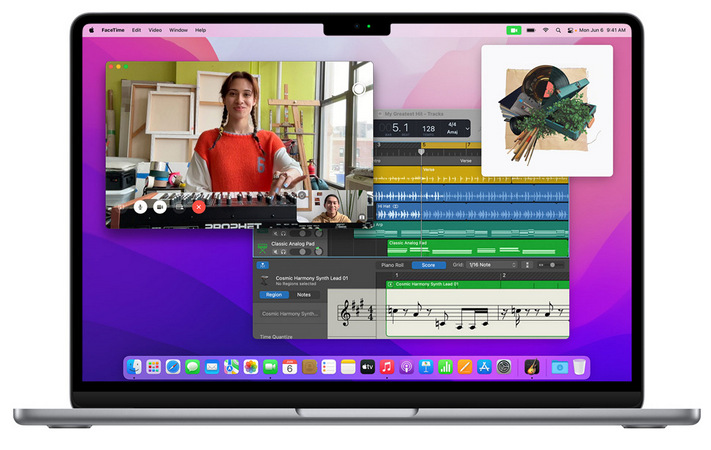Turn off the FaceTime camera
The height and width of the screenshot is (450, 711).
click(159, 207)
